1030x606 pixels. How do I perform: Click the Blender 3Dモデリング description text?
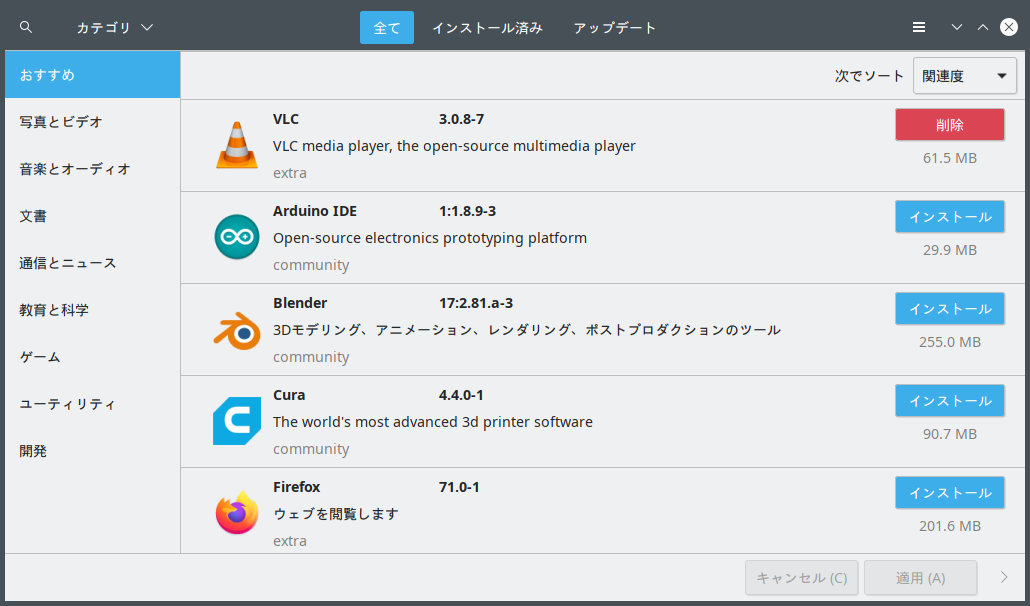[x=527, y=330]
